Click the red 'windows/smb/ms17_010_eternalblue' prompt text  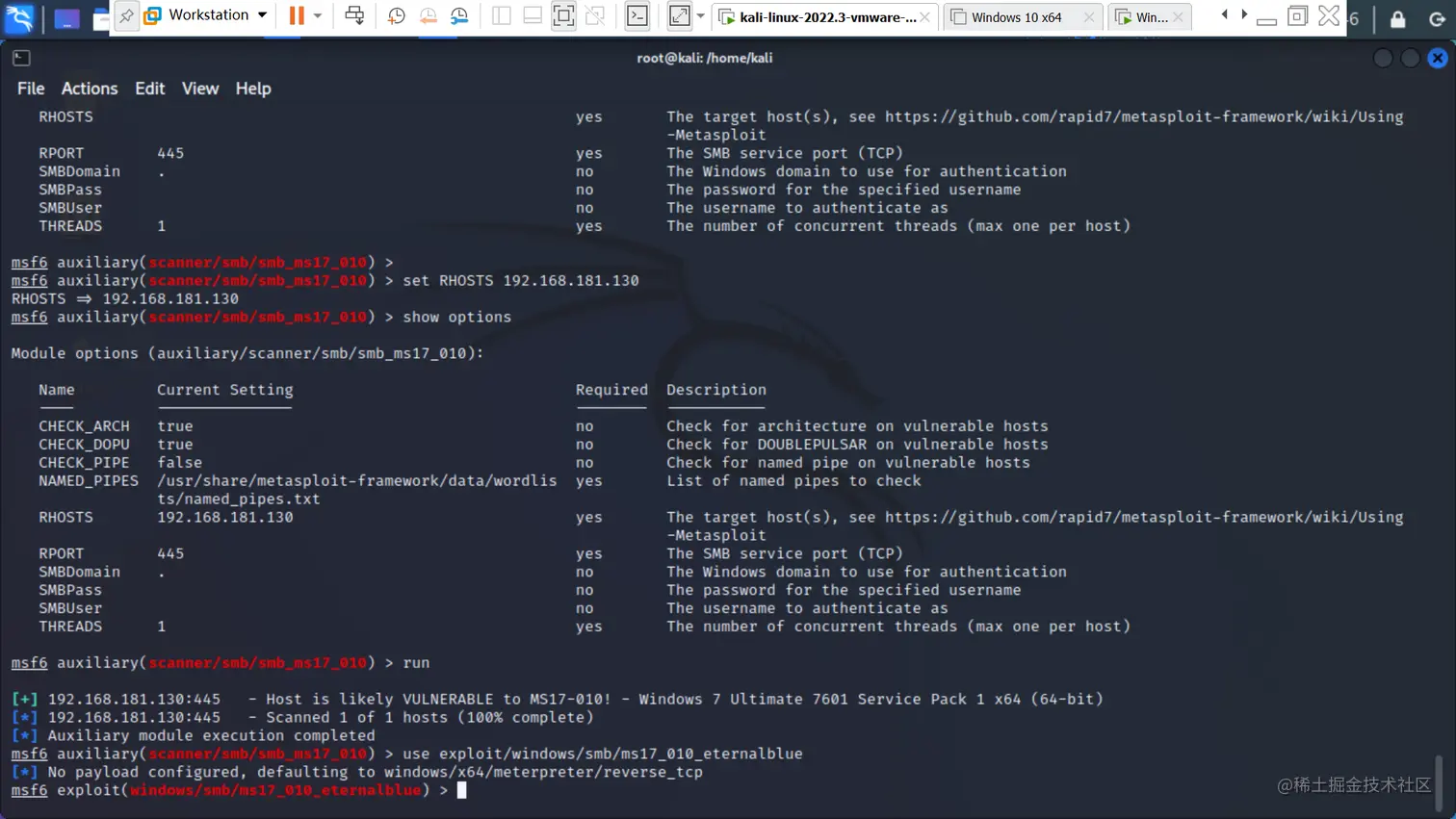coord(275,791)
